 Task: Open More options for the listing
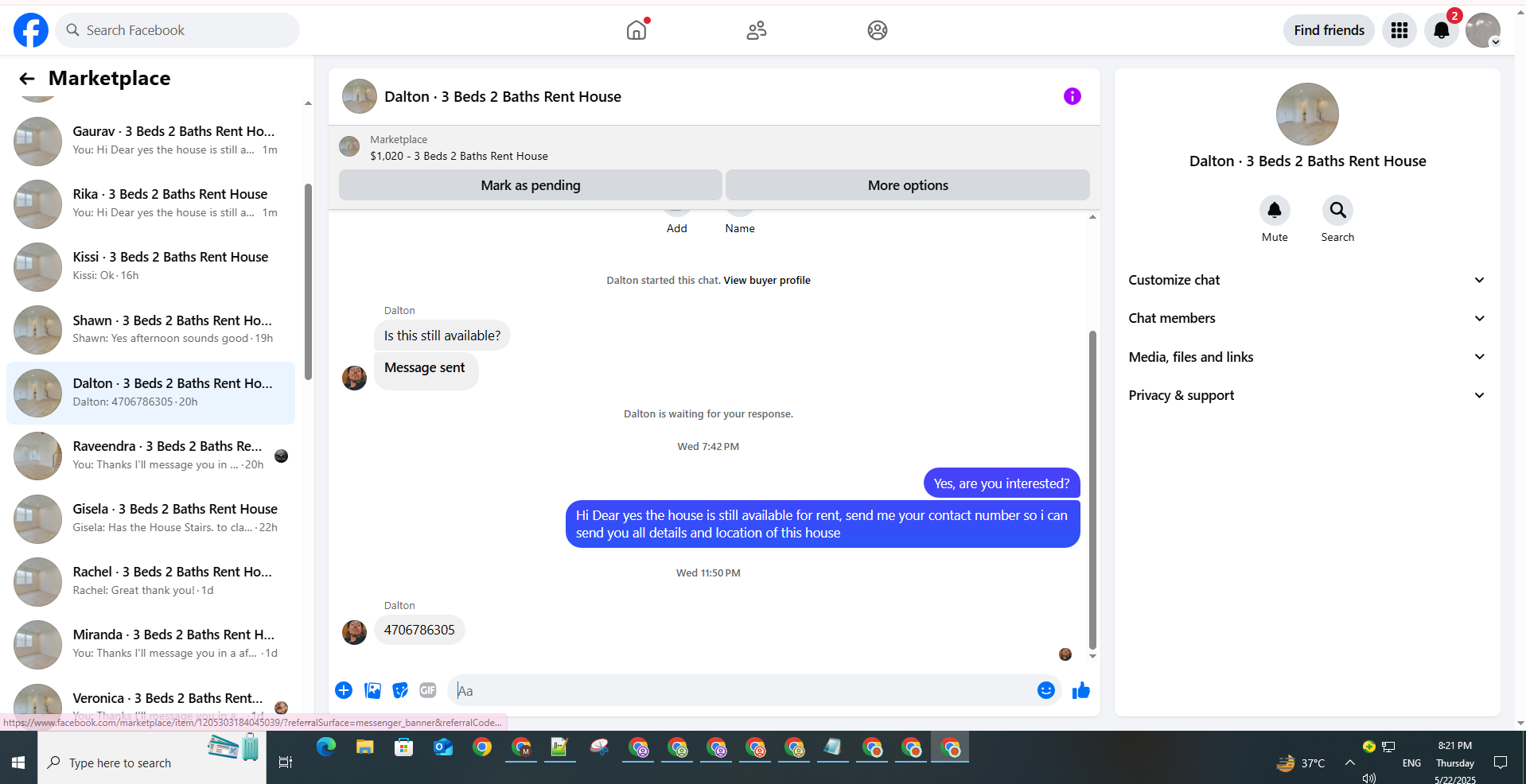click(x=908, y=185)
